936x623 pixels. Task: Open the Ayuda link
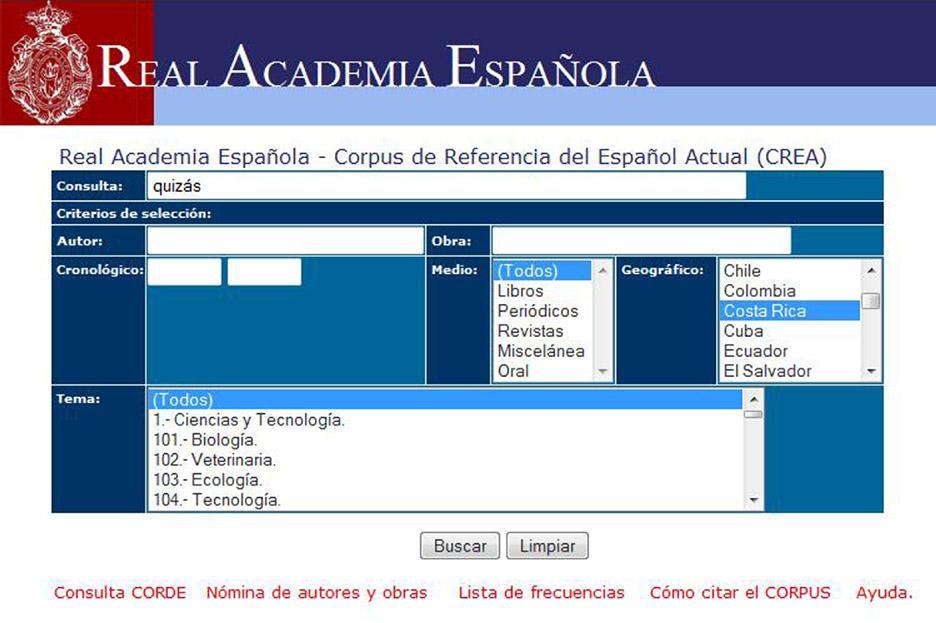point(885,593)
